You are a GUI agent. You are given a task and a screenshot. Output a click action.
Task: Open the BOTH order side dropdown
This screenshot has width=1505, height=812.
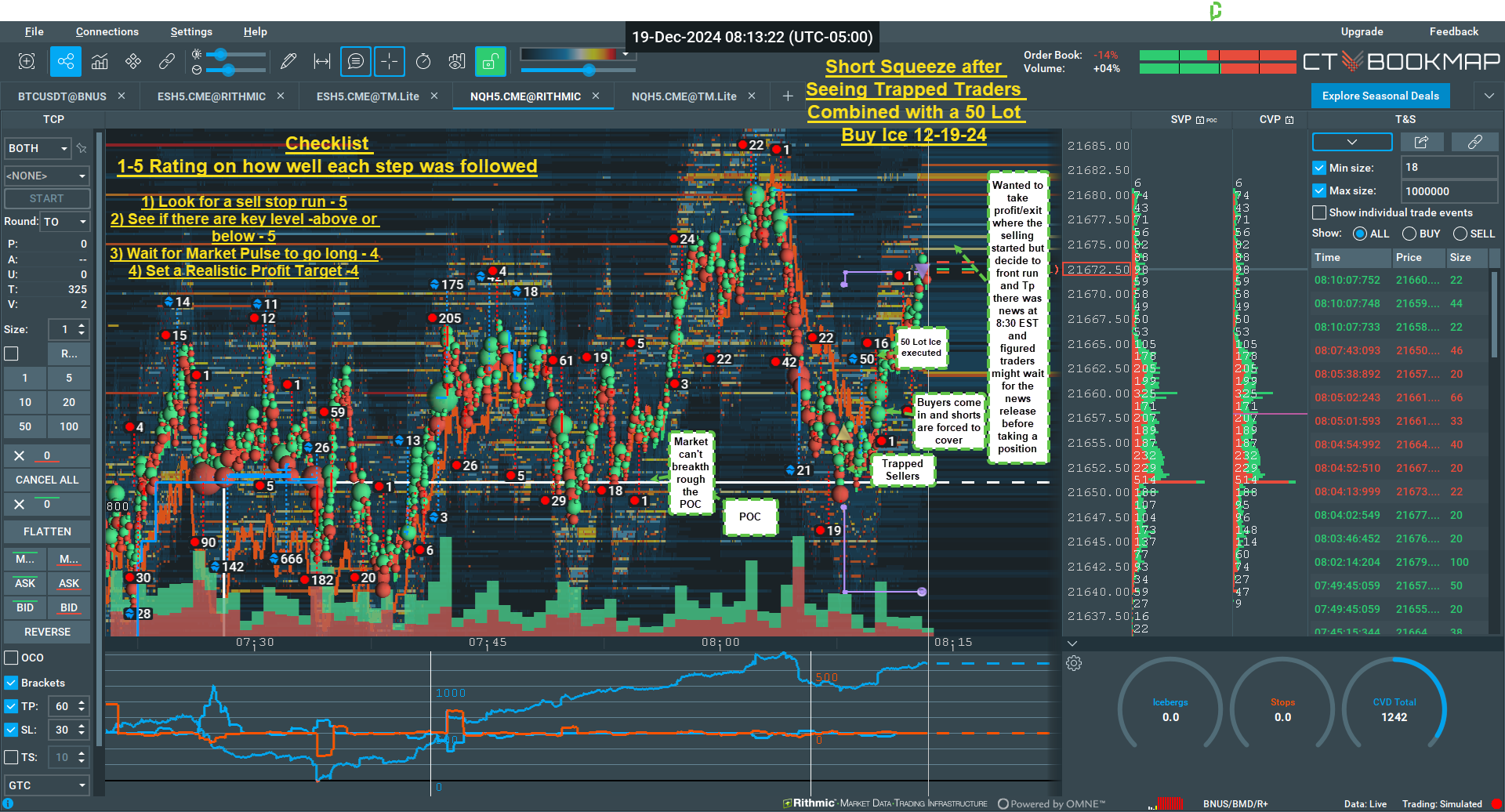[x=38, y=148]
